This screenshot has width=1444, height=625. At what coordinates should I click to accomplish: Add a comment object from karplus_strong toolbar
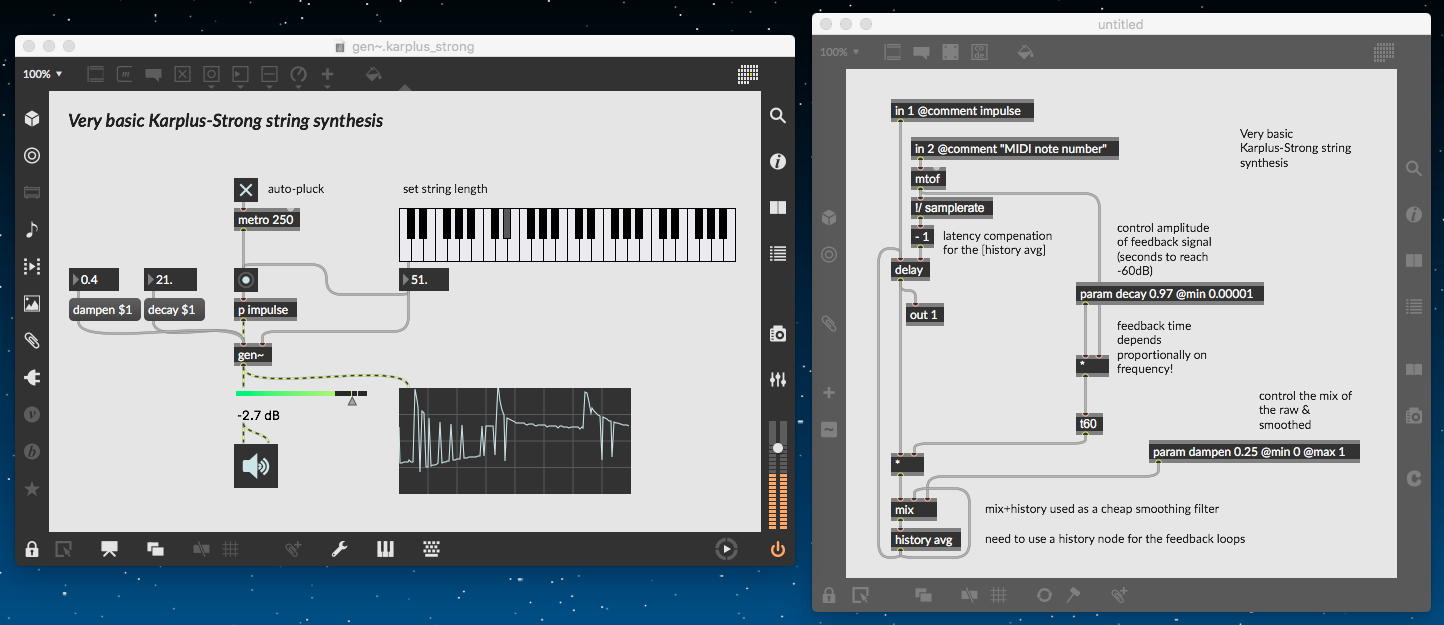[153, 74]
